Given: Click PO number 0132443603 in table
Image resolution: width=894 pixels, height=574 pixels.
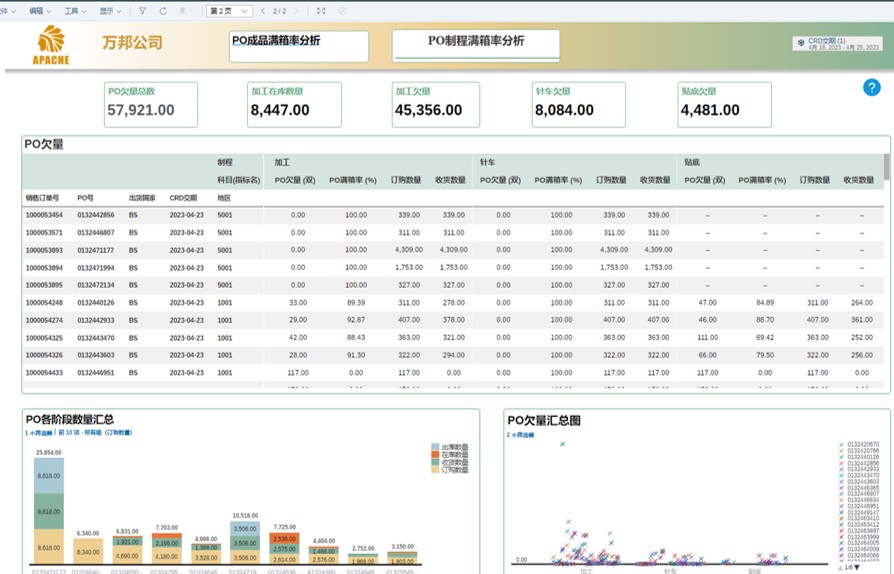Looking at the screenshot, I should [96, 355].
